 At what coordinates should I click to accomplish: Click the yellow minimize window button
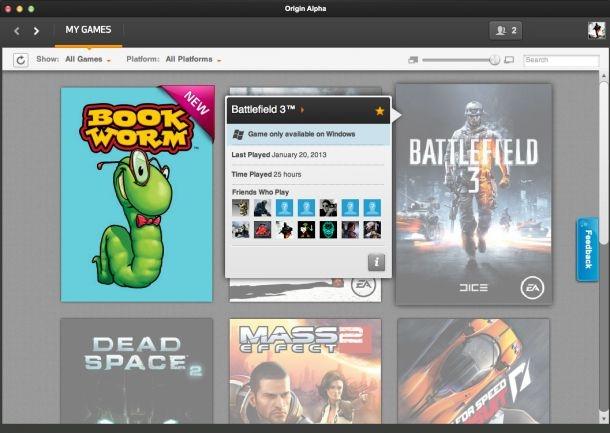coord(19,9)
